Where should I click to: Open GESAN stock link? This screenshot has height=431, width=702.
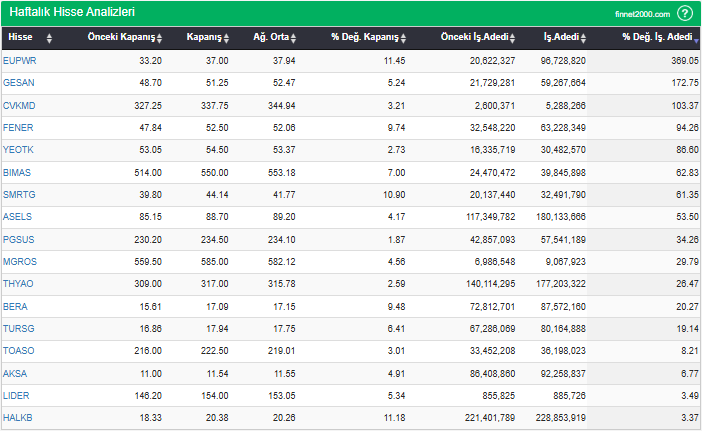point(19,83)
